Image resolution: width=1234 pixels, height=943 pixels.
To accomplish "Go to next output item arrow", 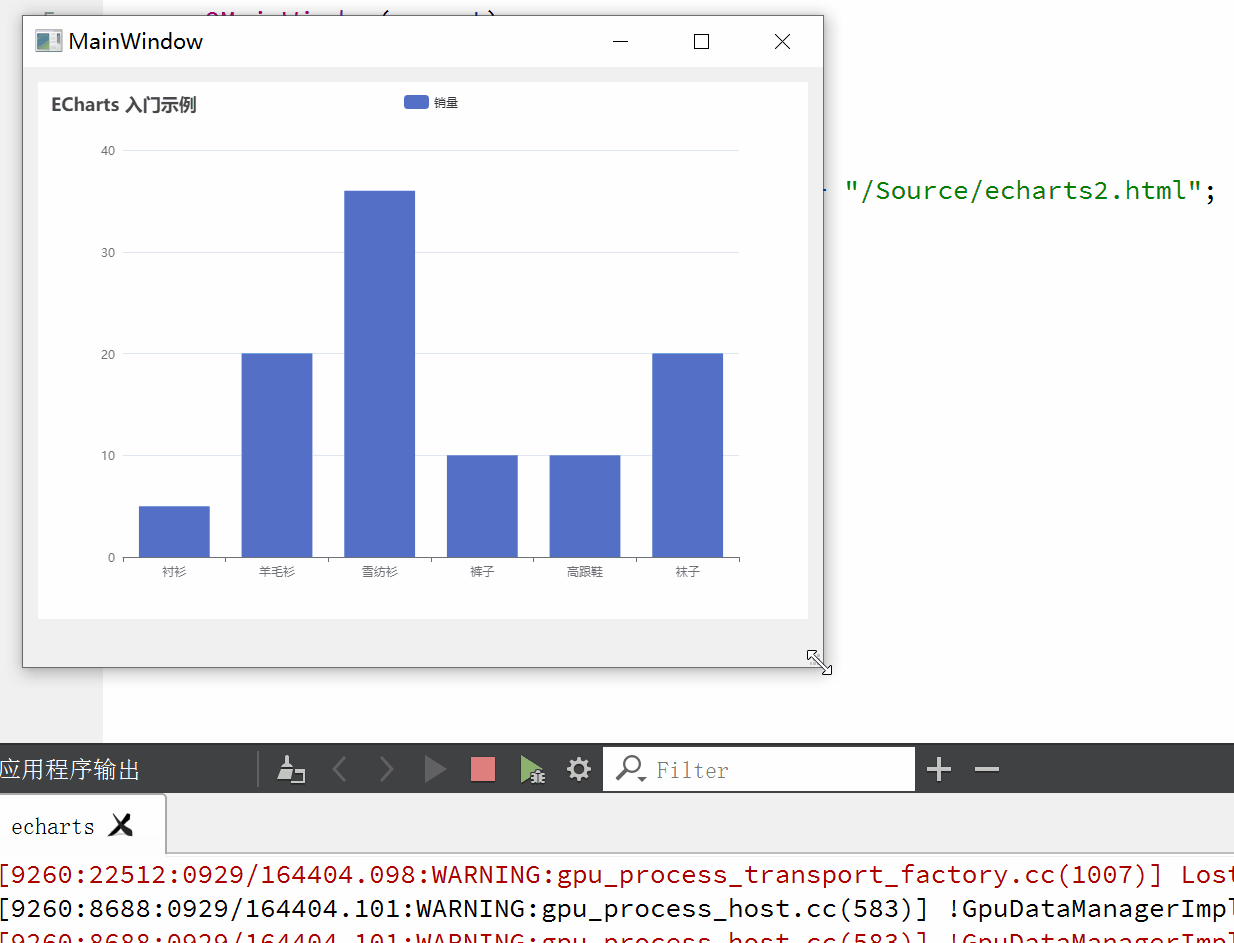I will [387, 769].
